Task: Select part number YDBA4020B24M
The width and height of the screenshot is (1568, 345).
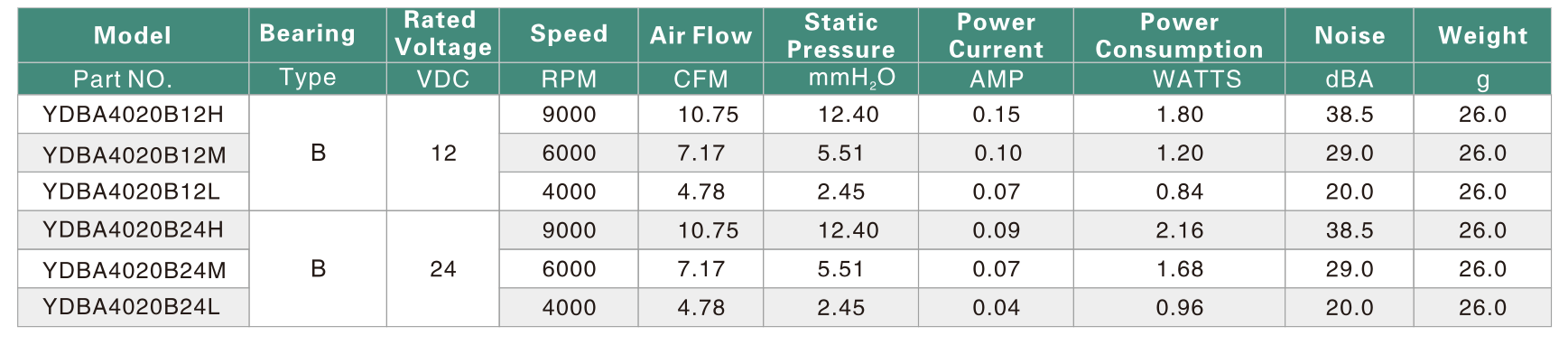Action: click(x=135, y=270)
